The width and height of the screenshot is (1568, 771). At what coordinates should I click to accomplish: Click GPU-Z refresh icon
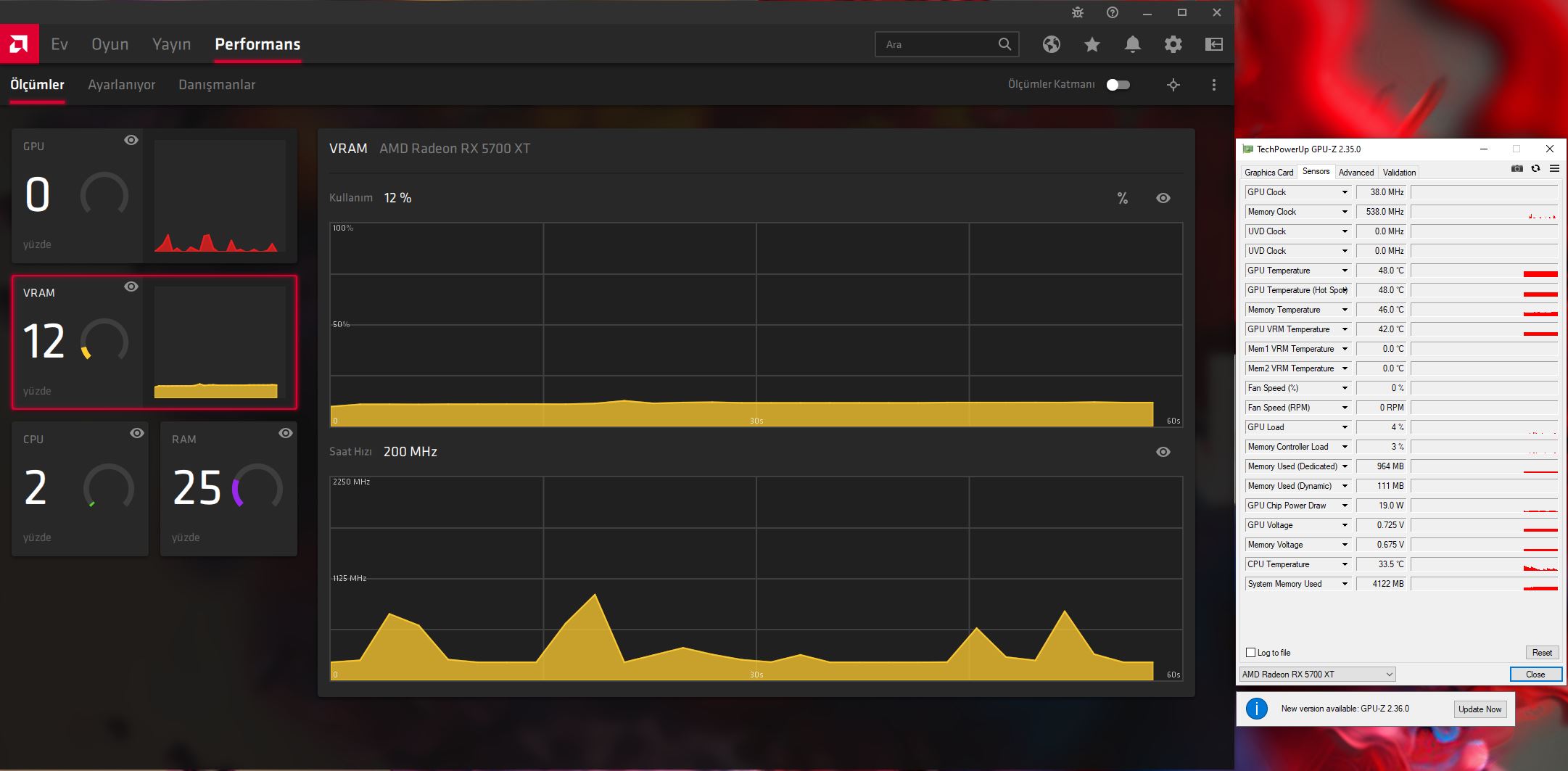[1535, 168]
